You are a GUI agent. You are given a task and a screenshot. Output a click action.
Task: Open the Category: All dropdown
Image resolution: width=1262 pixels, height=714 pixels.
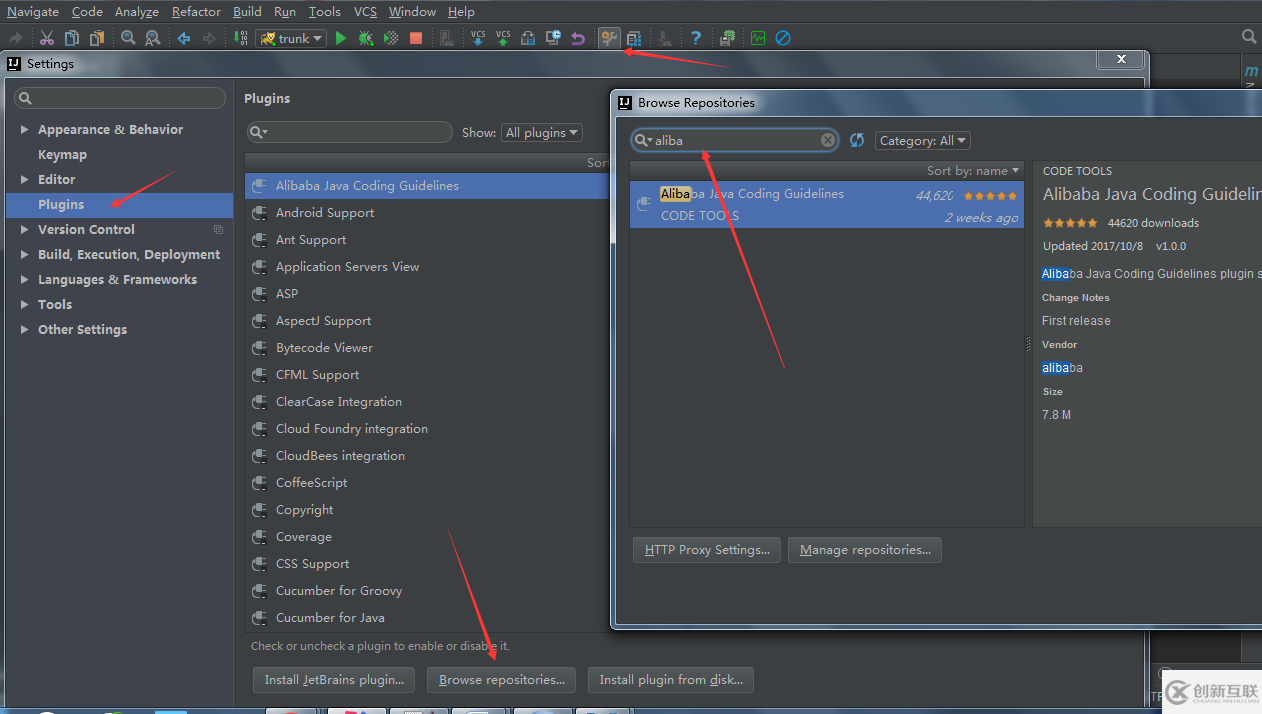(923, 141)
